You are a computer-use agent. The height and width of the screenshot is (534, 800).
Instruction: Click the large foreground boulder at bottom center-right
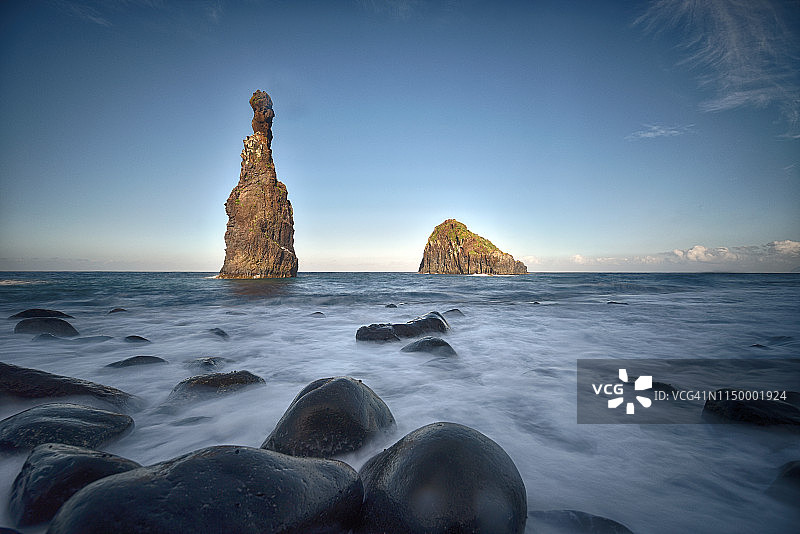[x=443, y=480]
